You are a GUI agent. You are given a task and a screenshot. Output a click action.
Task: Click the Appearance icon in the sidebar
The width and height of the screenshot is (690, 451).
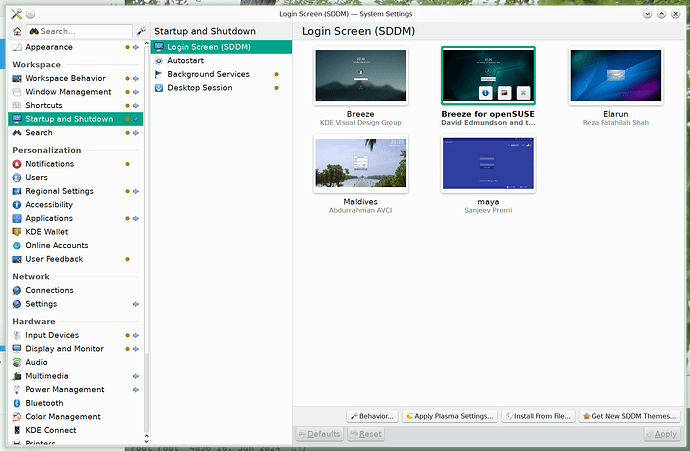(x=17, y=47)
